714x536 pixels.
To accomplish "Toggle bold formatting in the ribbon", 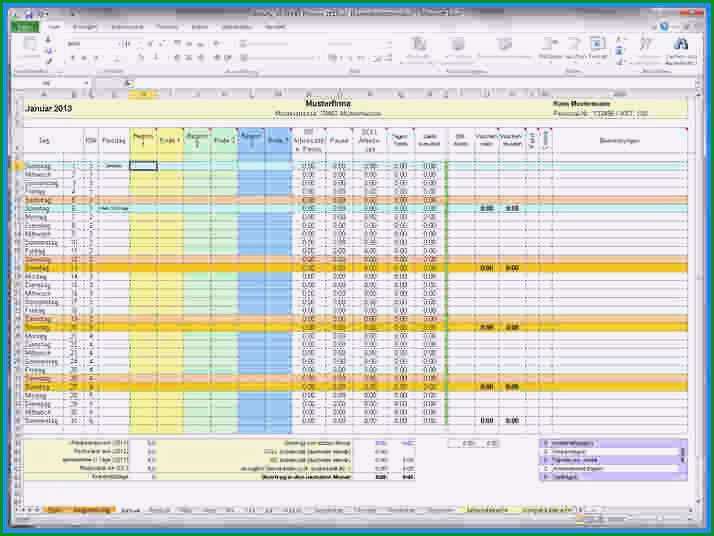I will click(72, 58).
